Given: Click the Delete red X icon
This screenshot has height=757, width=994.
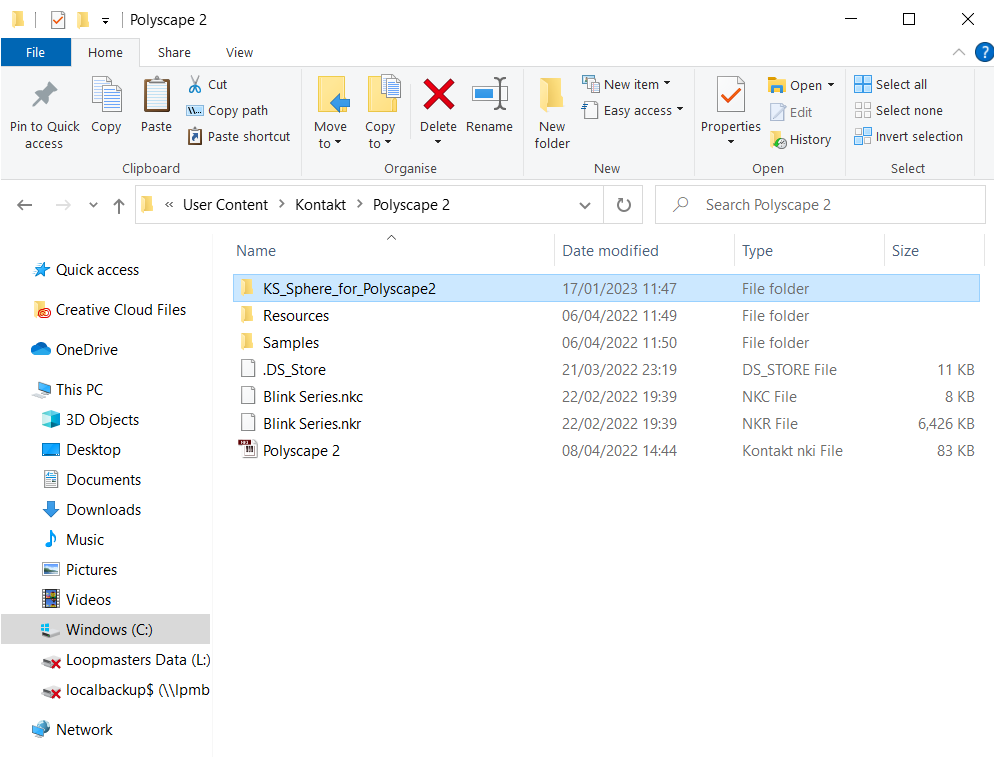Looking at the screenshot, I should 438,96.
